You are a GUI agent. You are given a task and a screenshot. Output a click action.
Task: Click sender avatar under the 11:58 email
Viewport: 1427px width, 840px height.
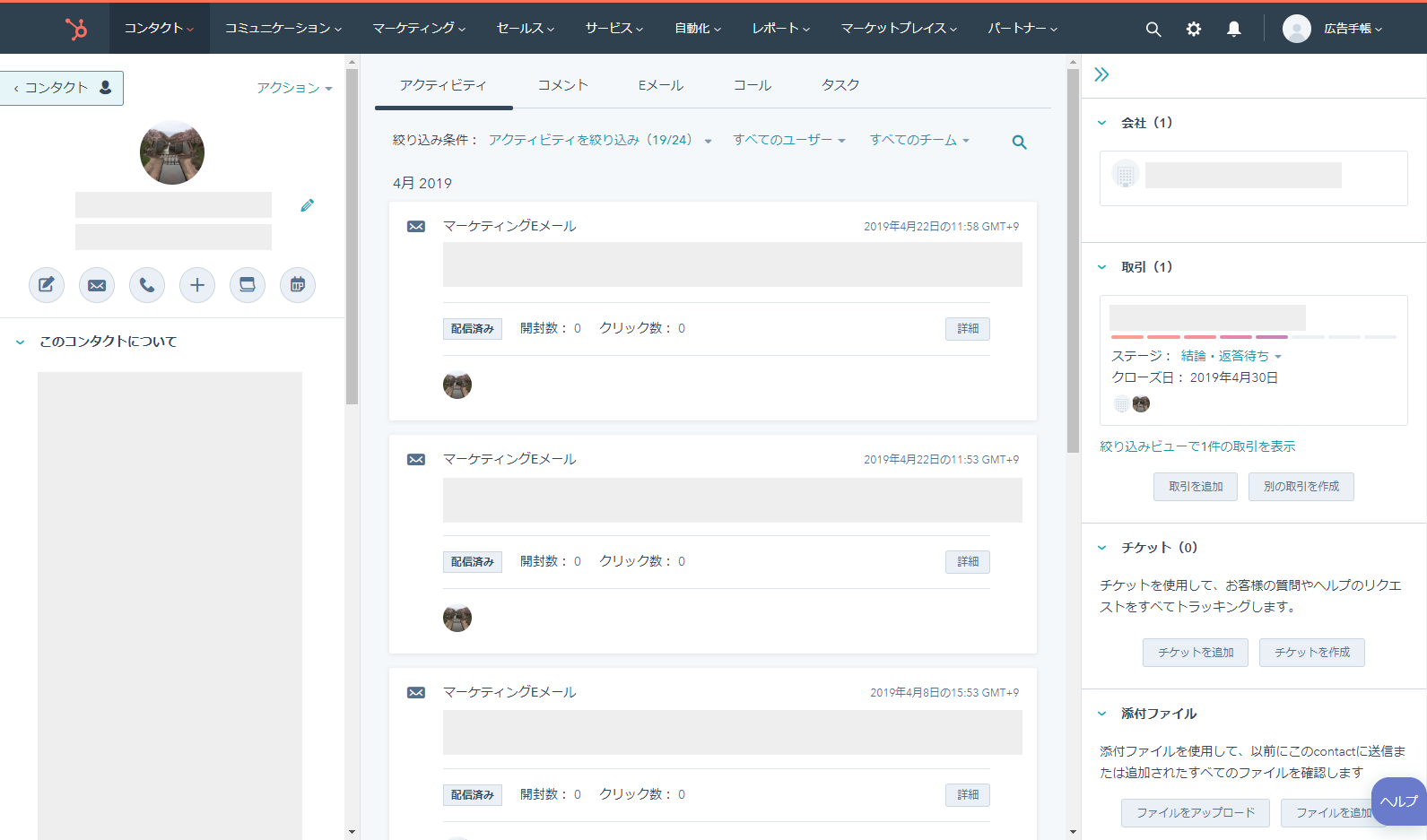457,385
